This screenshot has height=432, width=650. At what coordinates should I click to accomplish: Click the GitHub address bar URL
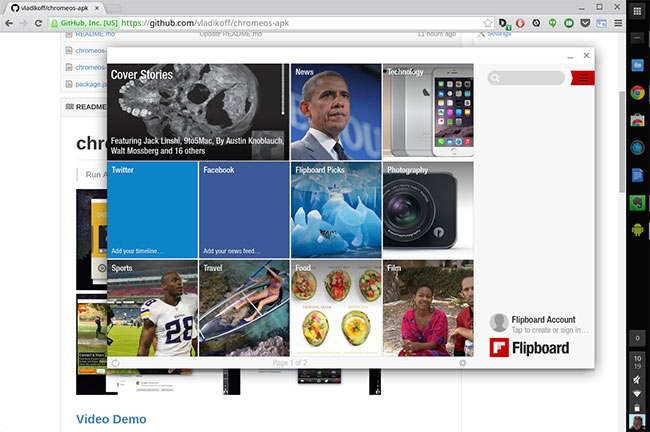pos(205,23)
